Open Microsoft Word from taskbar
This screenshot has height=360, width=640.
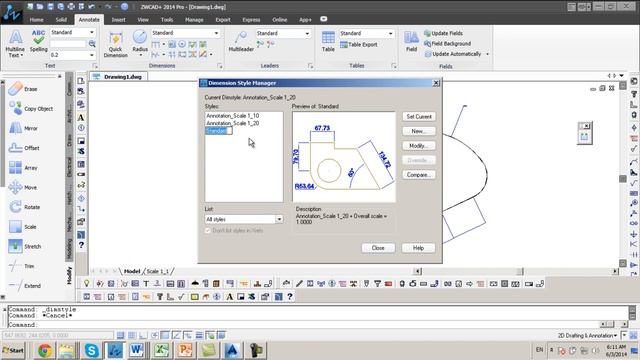click(x=137, y=350)
